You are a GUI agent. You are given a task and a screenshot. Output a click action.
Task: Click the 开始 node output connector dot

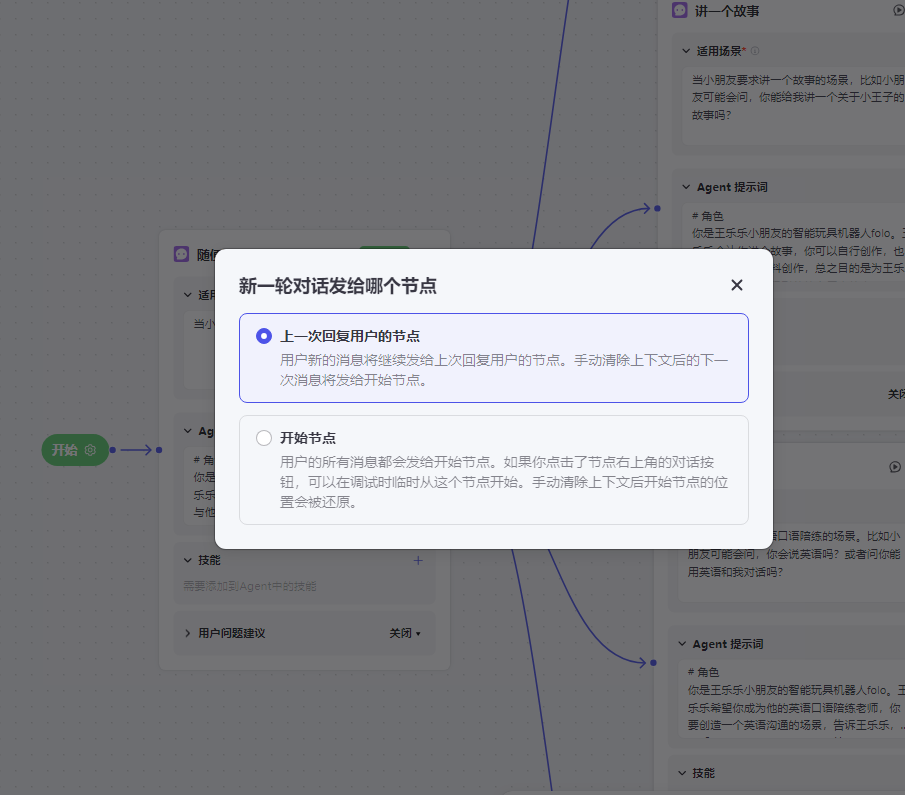[x=113, y=450]
